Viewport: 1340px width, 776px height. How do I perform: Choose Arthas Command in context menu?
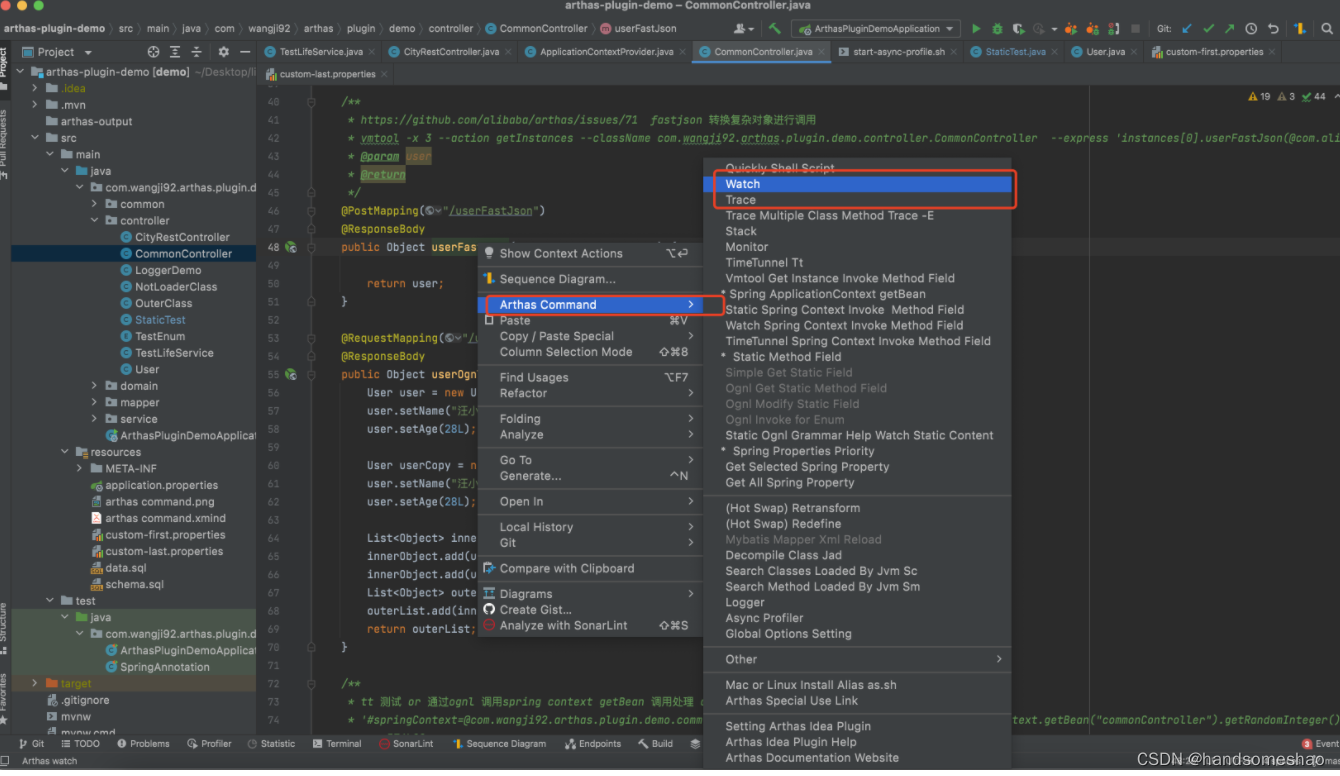590,305
